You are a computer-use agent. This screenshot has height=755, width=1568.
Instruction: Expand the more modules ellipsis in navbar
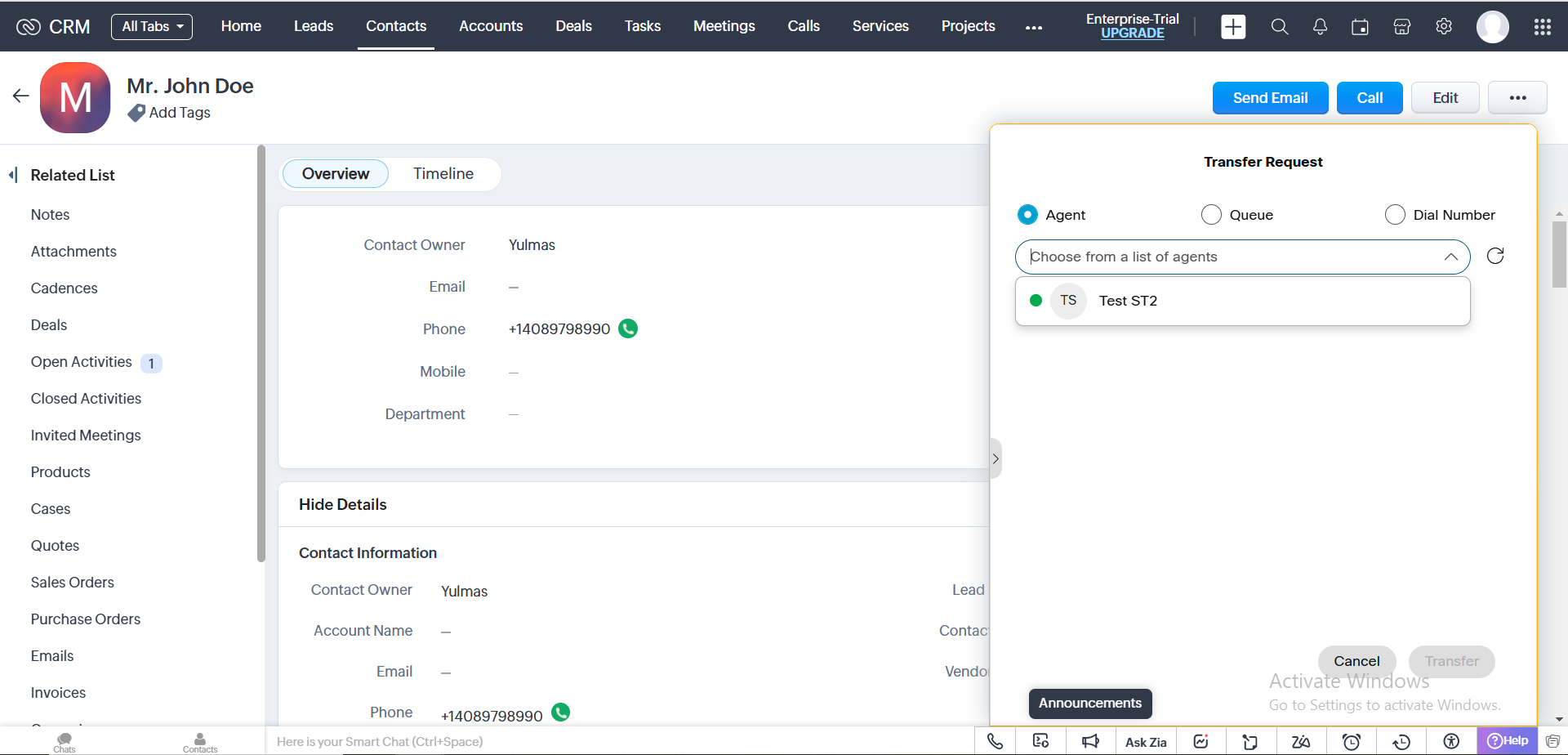click(x=1034, y=27)
